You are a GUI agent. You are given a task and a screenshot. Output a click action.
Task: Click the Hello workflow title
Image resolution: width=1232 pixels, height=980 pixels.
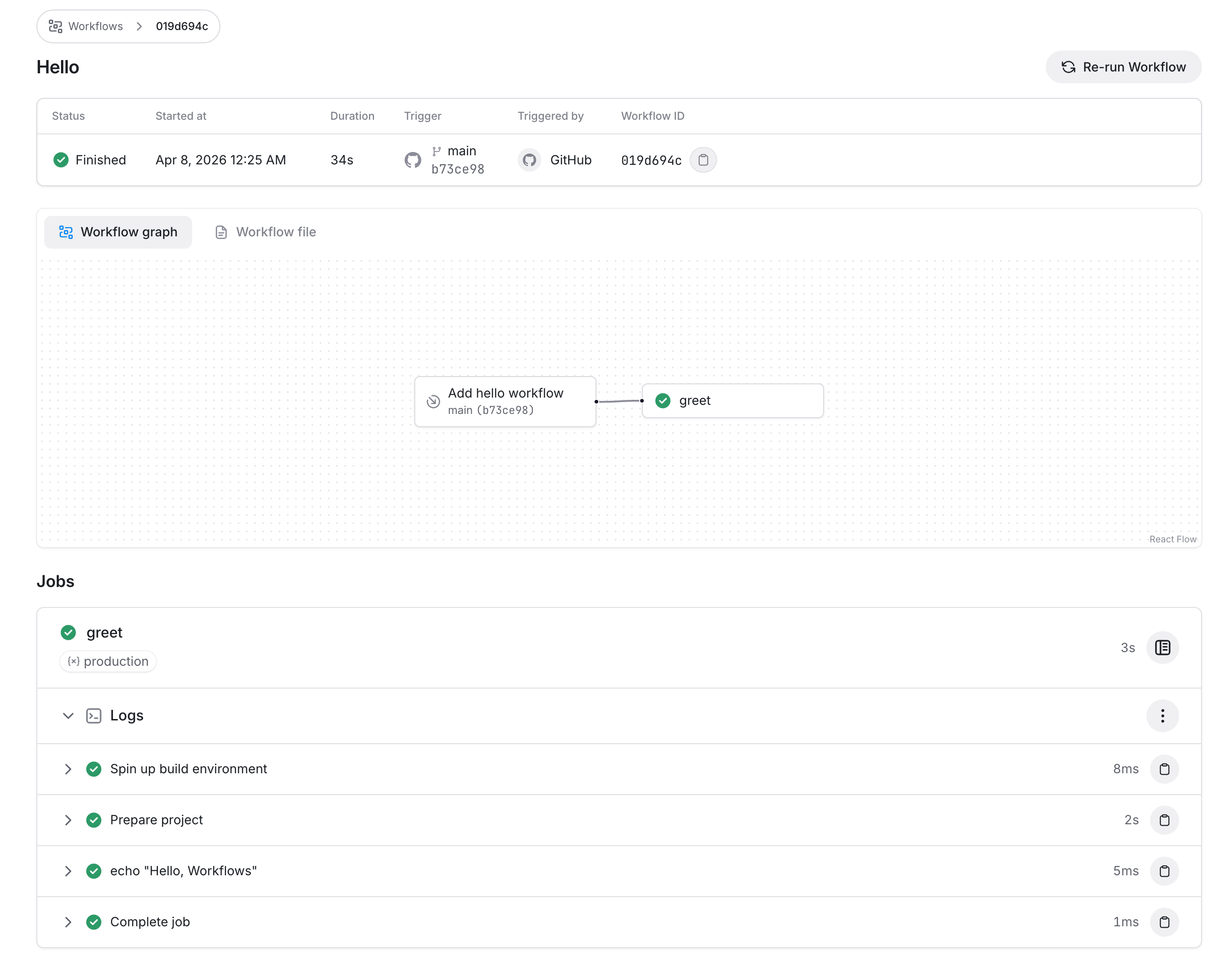click(58, 67)
